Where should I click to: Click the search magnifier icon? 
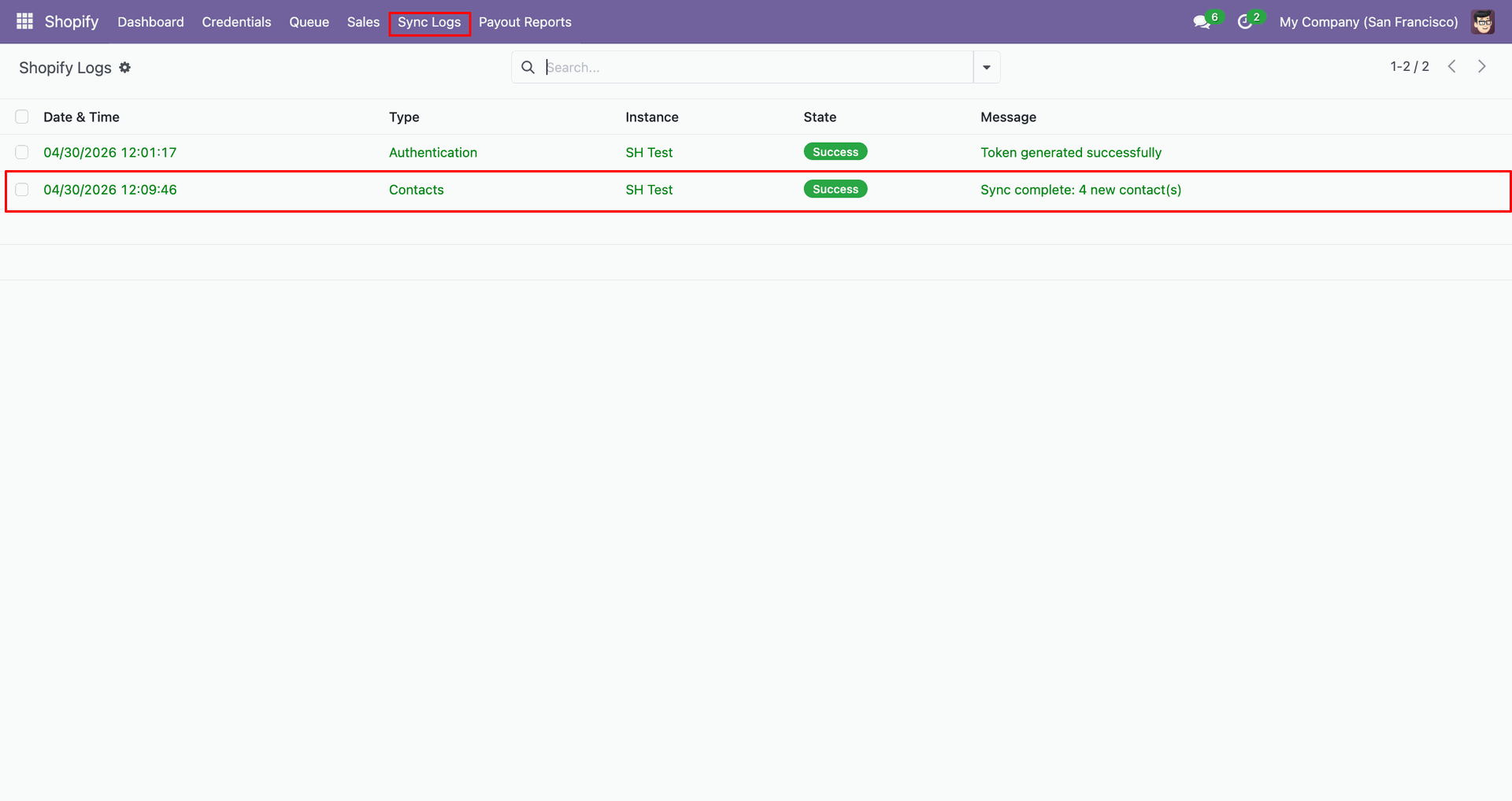528,67
